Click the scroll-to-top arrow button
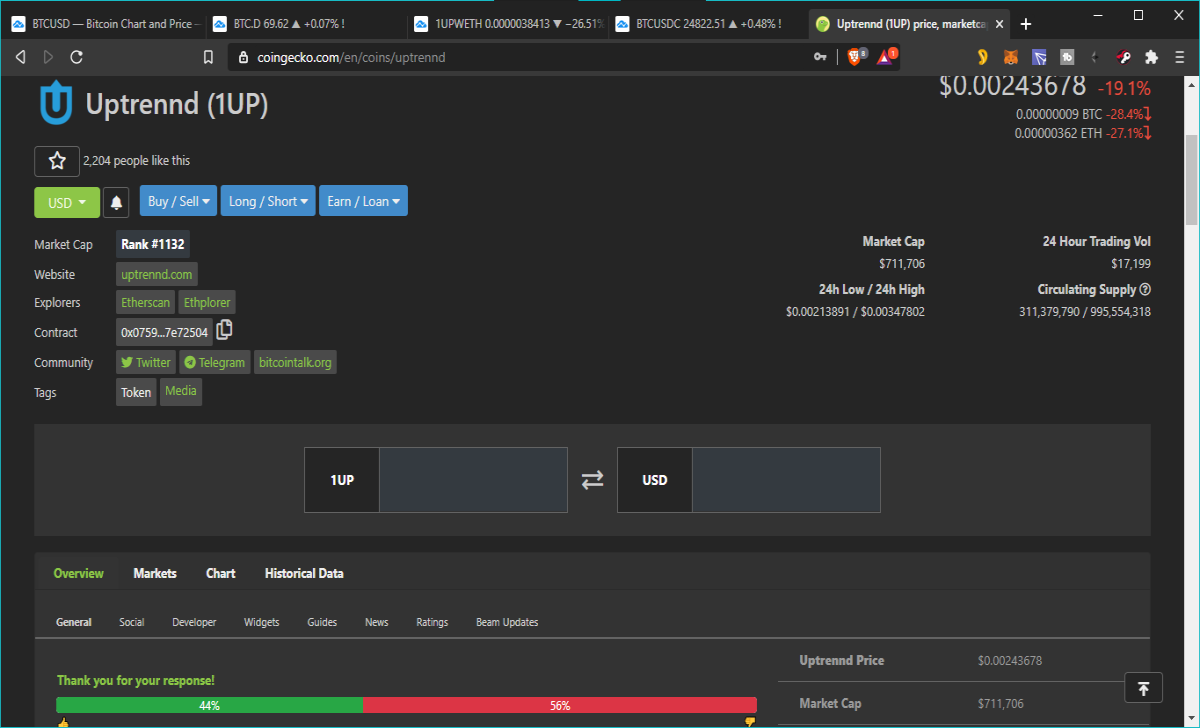Screen dimensions: 1200x728 1144,687
